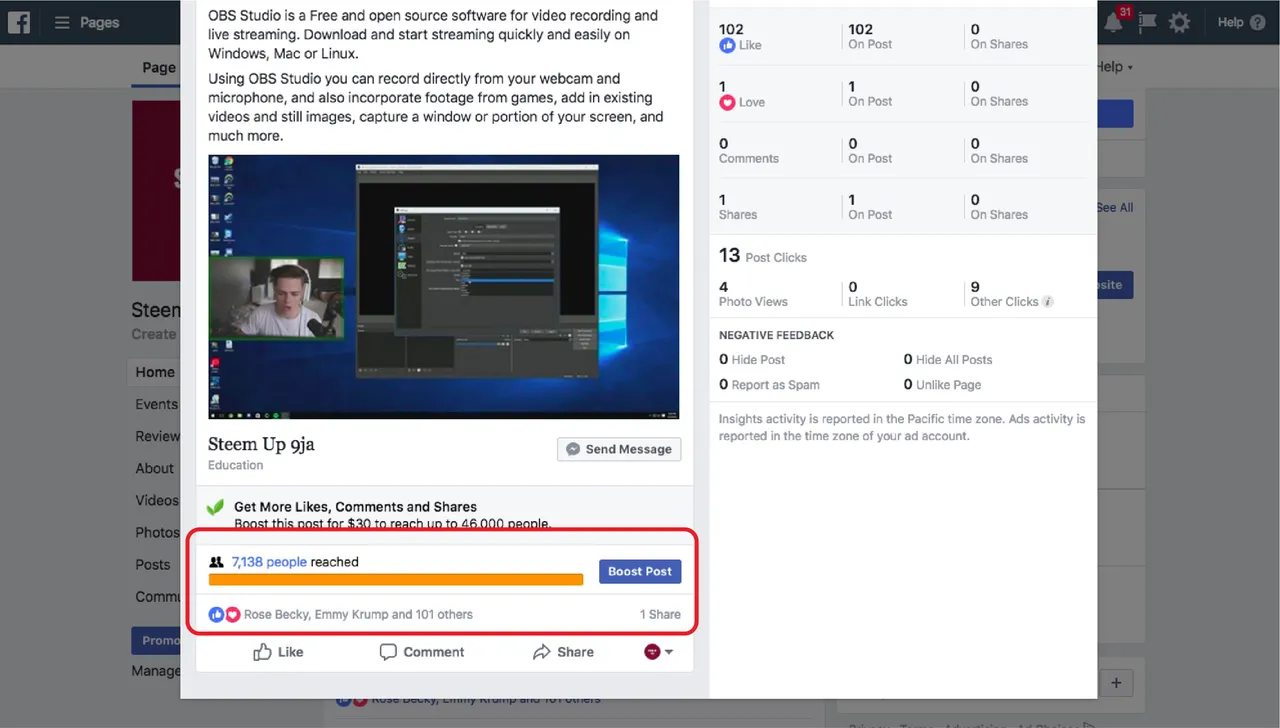Click the Other Clicks label
The height and width of the screenshot is (728, 1280).
point(1005,302)
